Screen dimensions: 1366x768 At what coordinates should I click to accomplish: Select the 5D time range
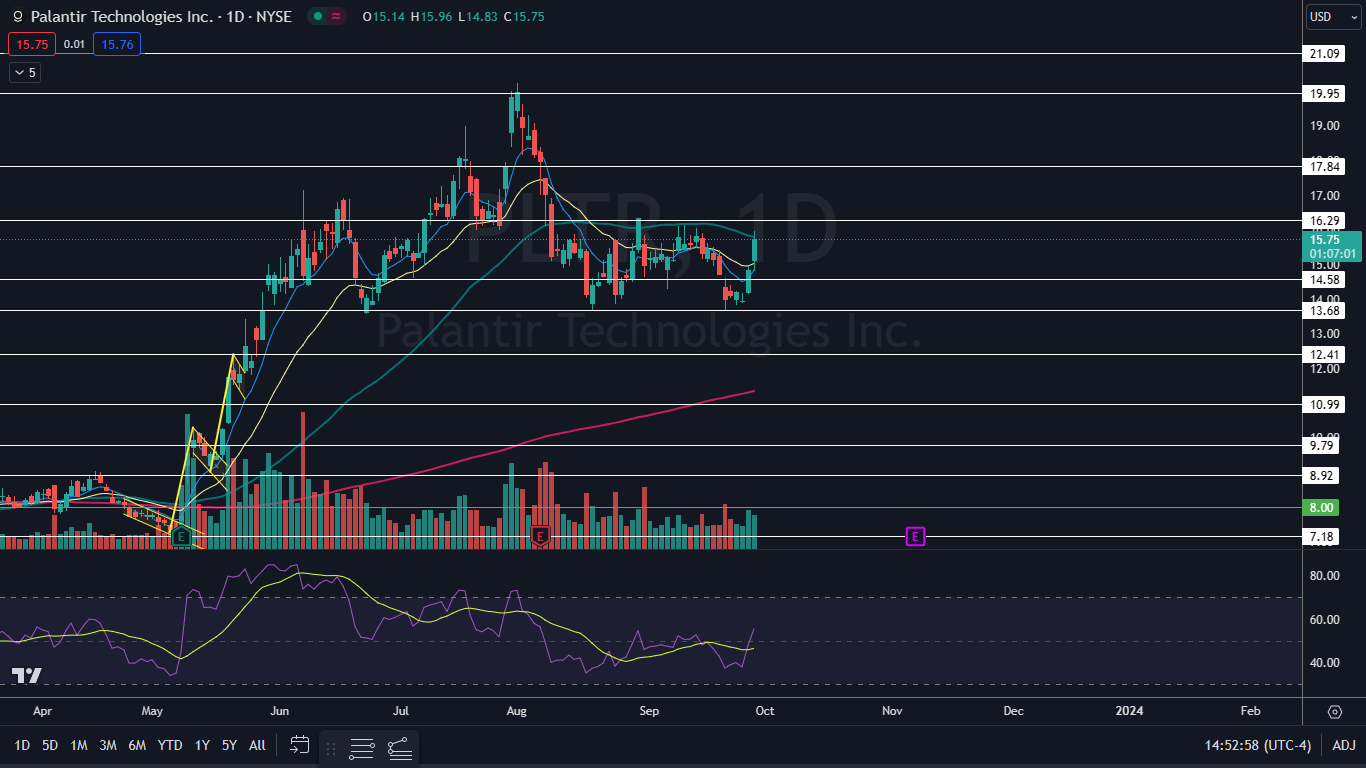pos(49,745)
